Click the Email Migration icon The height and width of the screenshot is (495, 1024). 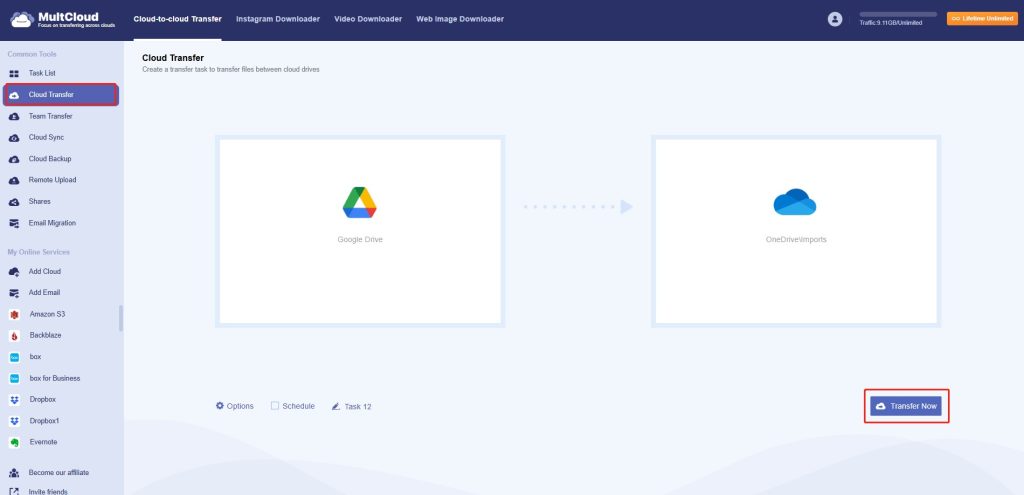[14, 223]
